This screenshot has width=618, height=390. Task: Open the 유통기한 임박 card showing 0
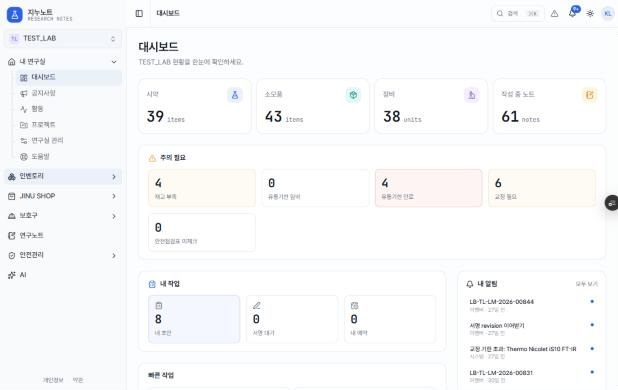pyautogui.click(x=315, y=188)
